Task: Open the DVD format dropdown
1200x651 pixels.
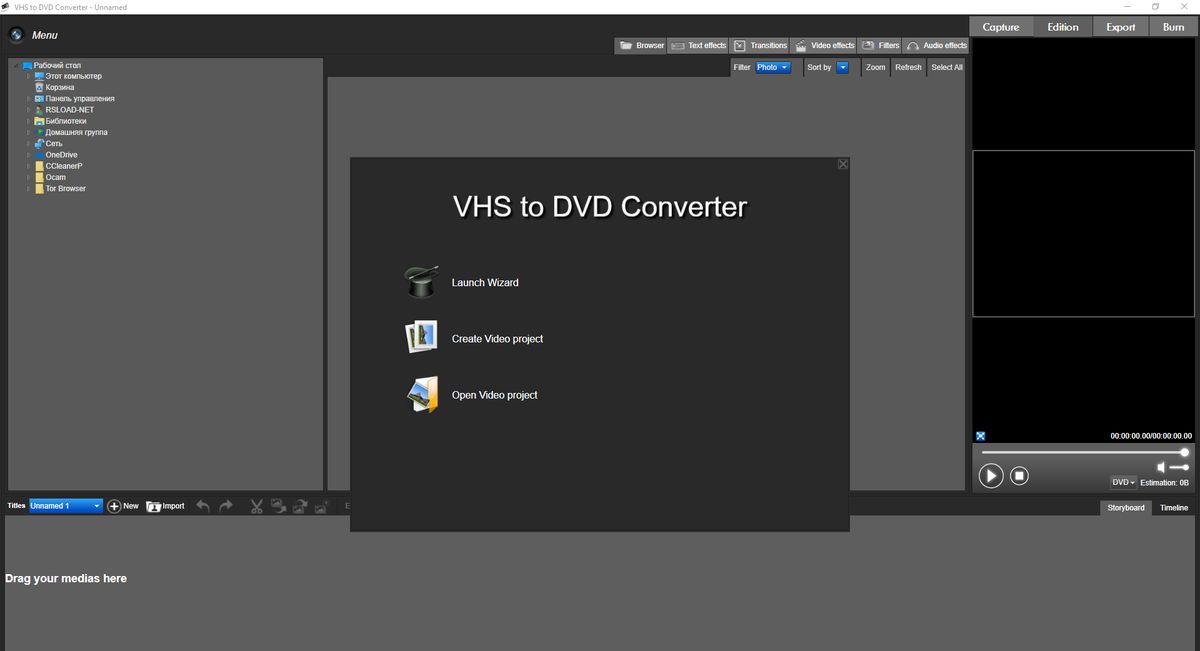Action: [1124, 482]
